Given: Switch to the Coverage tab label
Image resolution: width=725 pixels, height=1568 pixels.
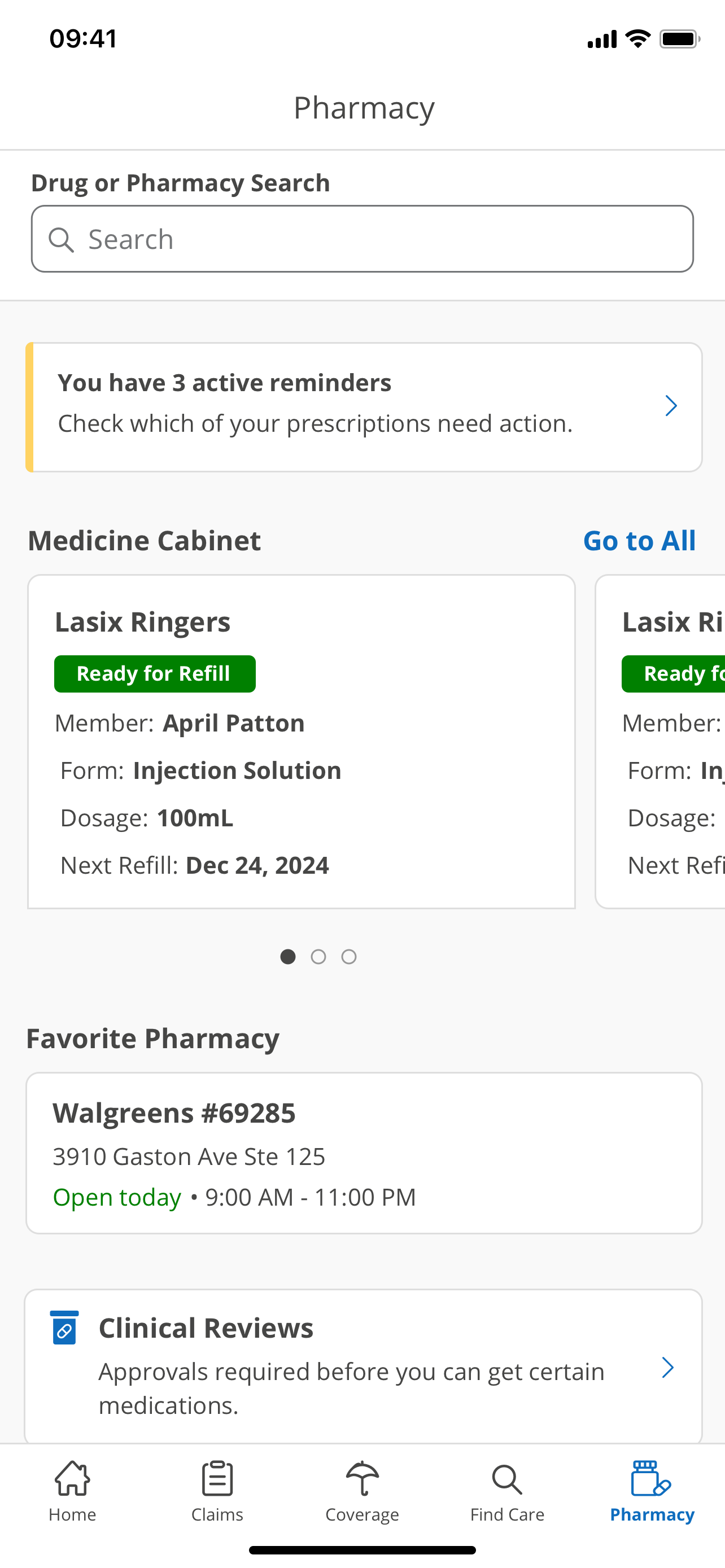Looking at the screenshot, I should click(x=362, y=1514).
